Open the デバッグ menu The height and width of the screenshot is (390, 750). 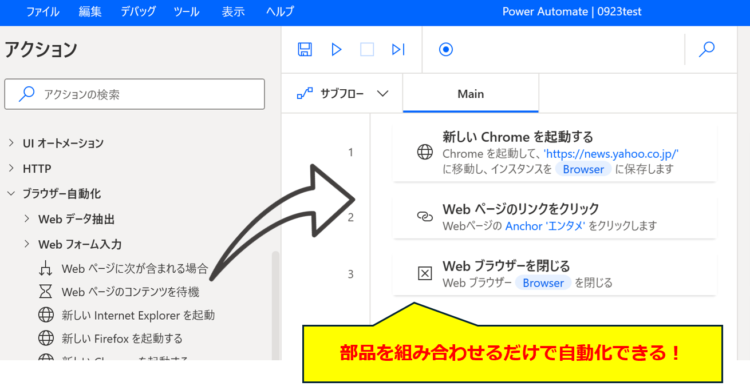[138, 11]
